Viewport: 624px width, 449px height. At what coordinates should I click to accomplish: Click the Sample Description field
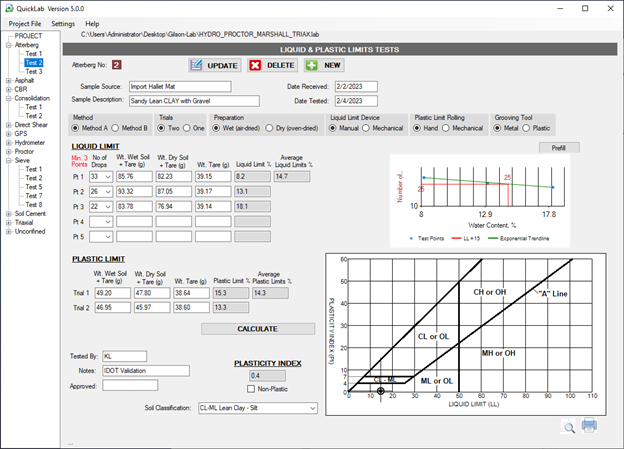coord(194,101)
